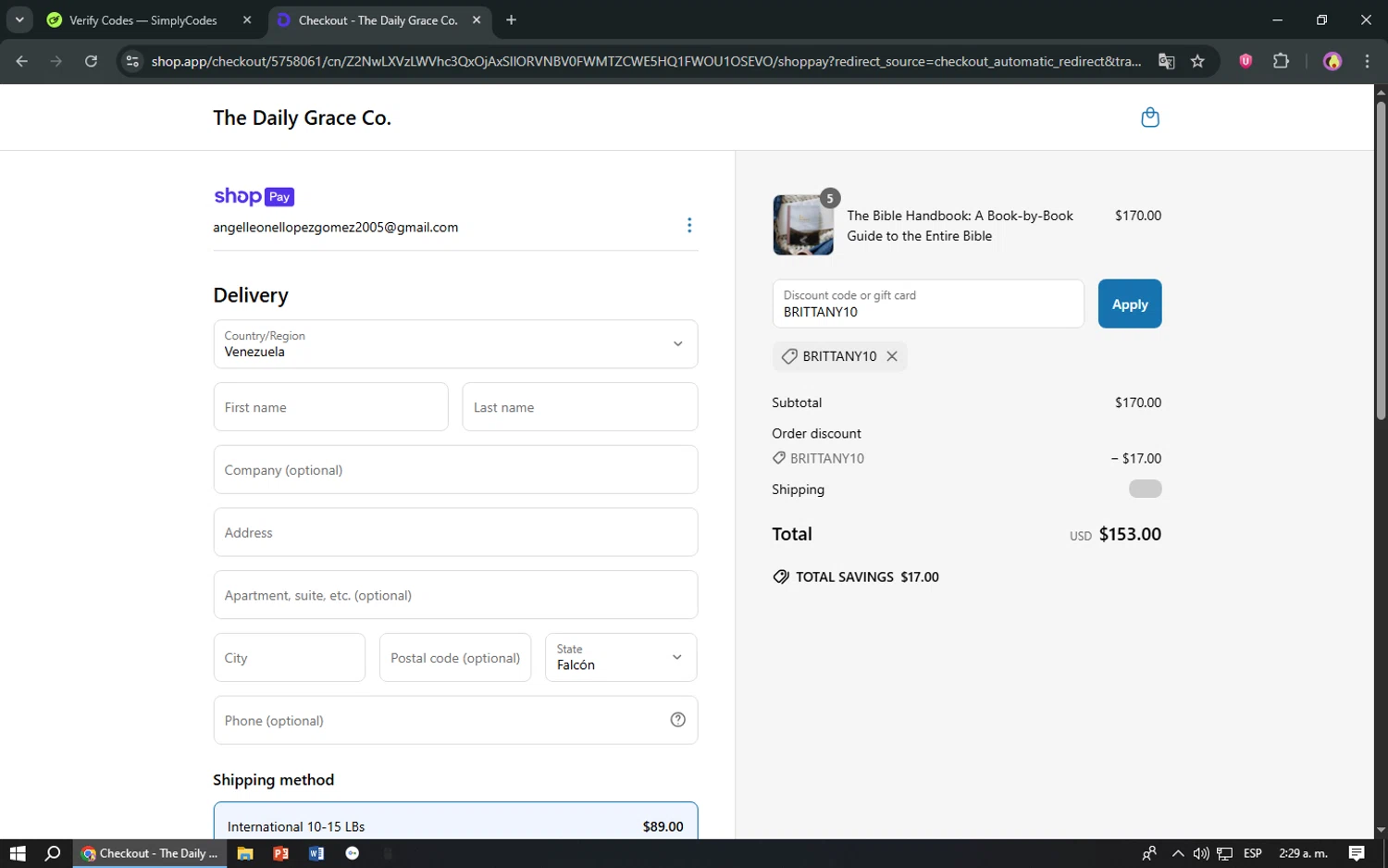
Task: Click the City input field
Action: click(x=289, y=657)
